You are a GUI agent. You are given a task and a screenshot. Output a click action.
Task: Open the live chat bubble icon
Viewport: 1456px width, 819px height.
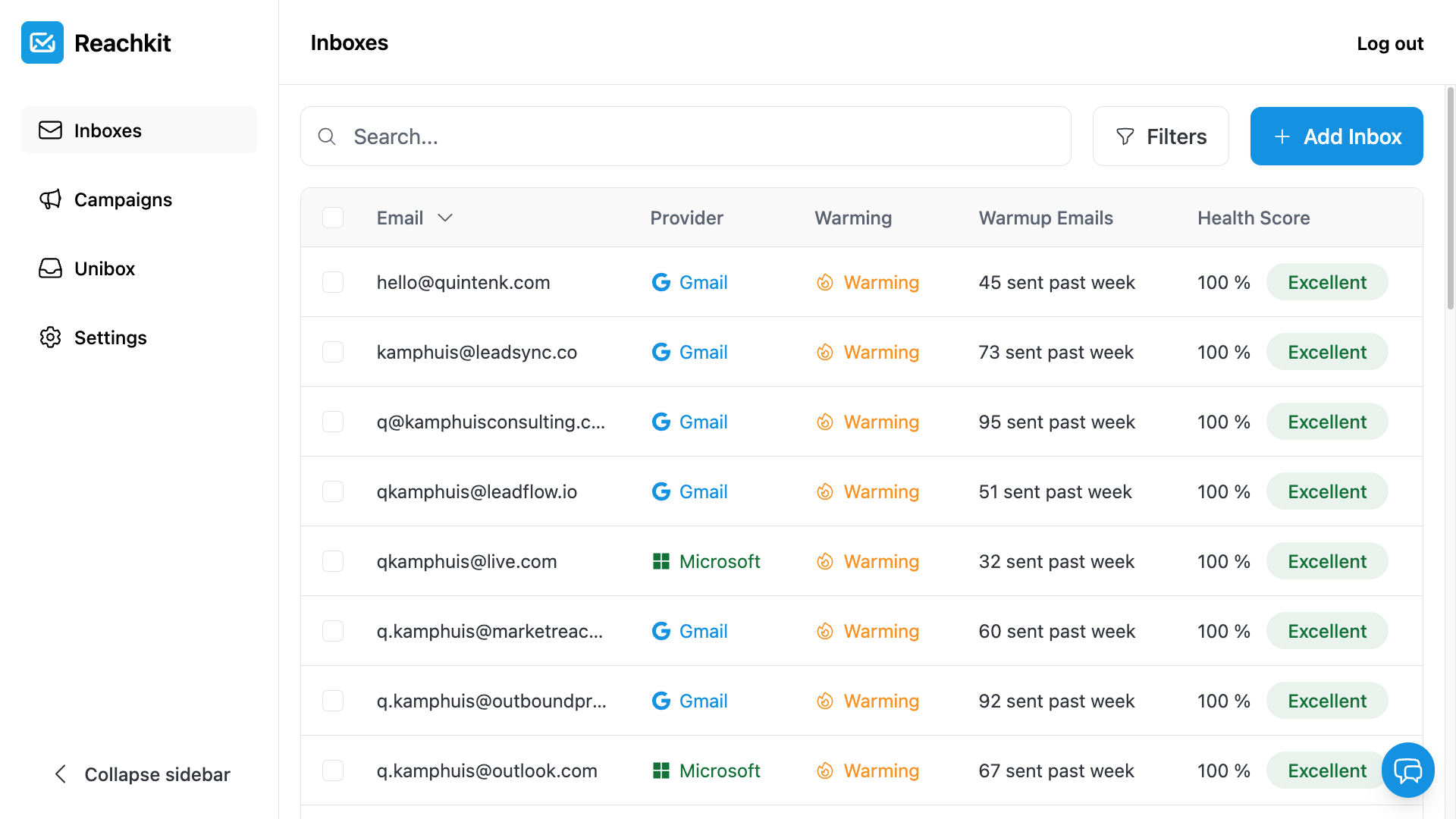click(x=1407, y=770)
